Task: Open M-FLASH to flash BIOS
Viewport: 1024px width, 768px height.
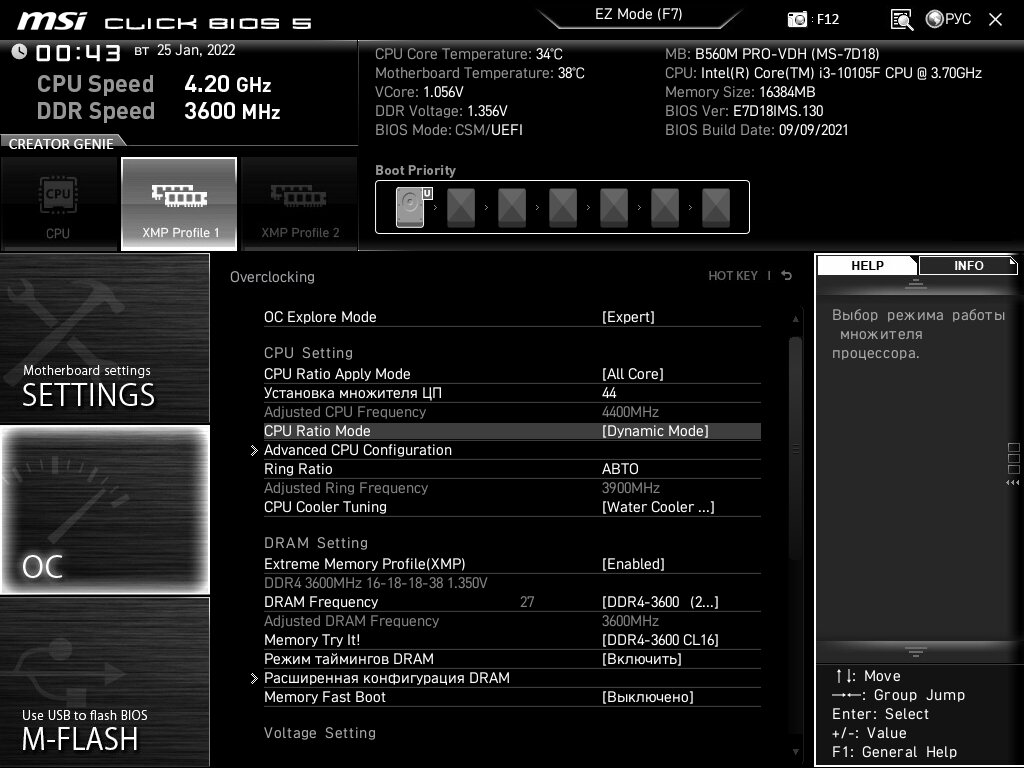Action: tap(104, 681)
